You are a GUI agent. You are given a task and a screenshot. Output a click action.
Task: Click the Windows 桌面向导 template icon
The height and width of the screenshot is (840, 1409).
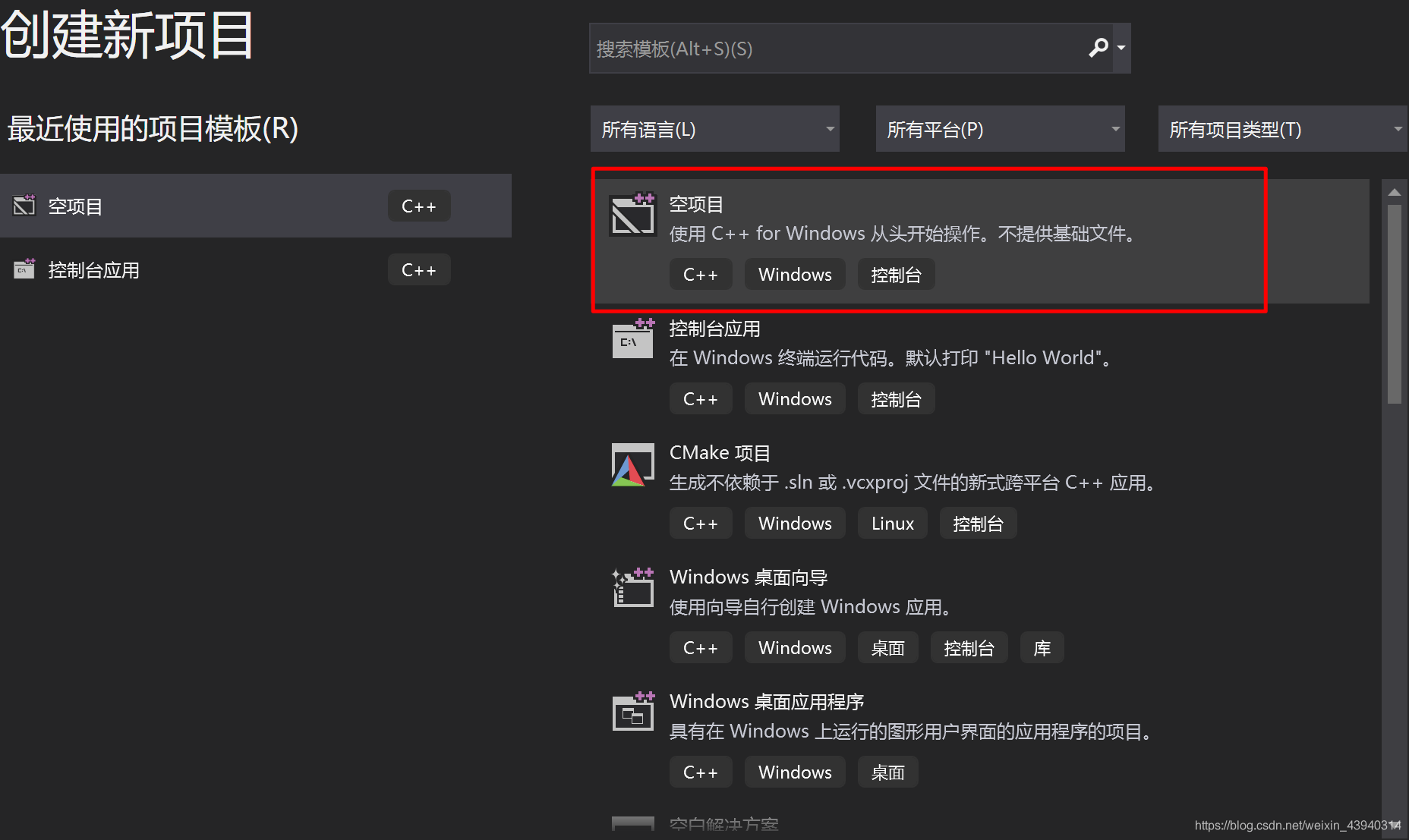(x=633, y=587)
